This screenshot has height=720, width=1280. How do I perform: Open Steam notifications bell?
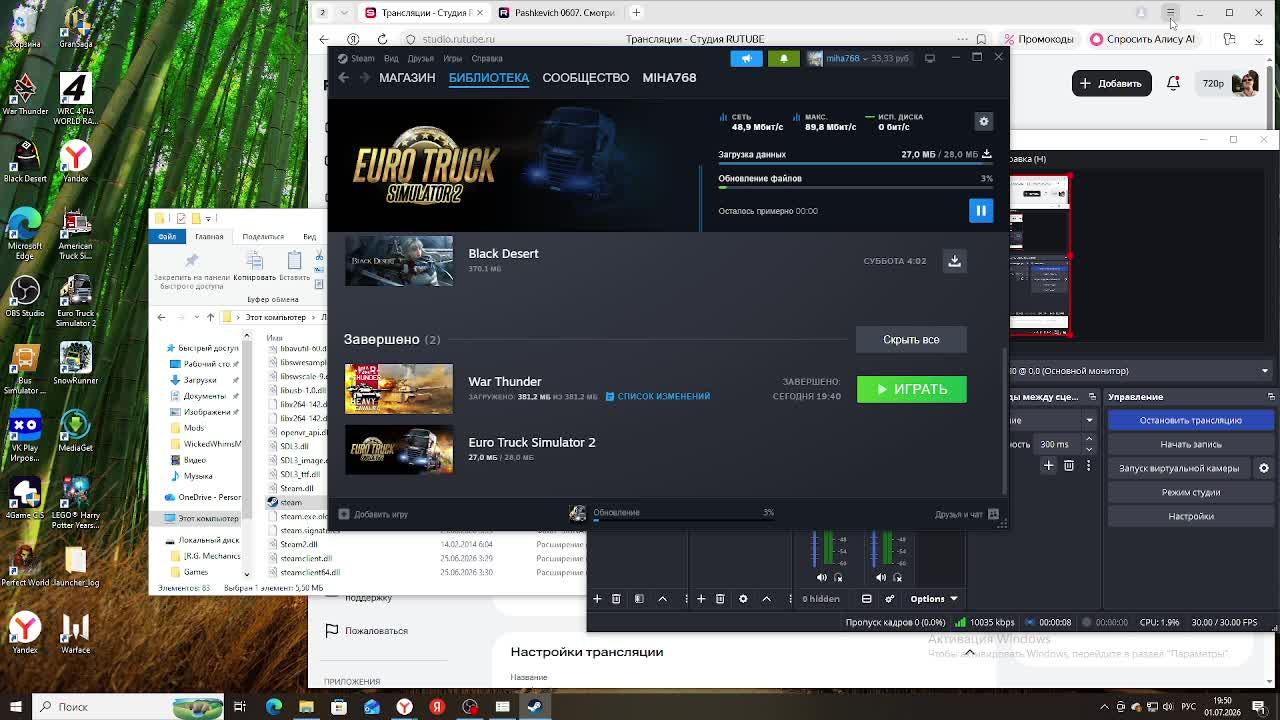[x=784, y=59]
